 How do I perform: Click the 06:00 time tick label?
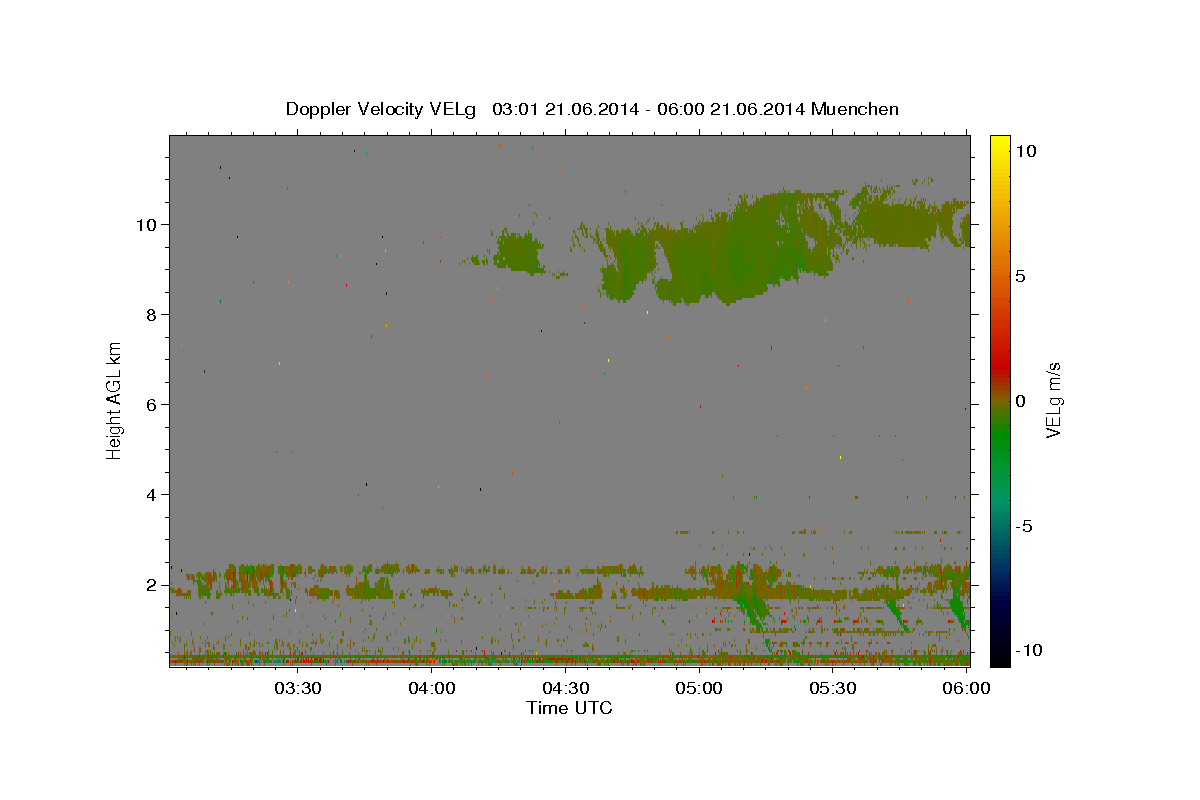pos(966,688)
